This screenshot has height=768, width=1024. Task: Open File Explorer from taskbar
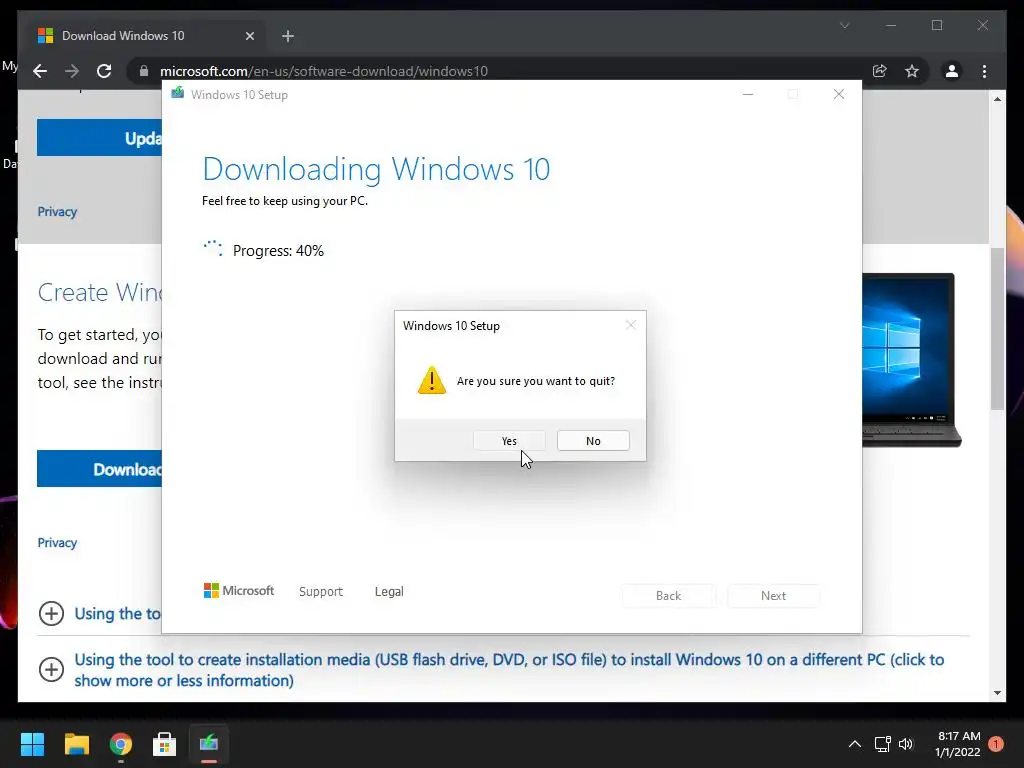pyautogui.click(x=76, y=744)
